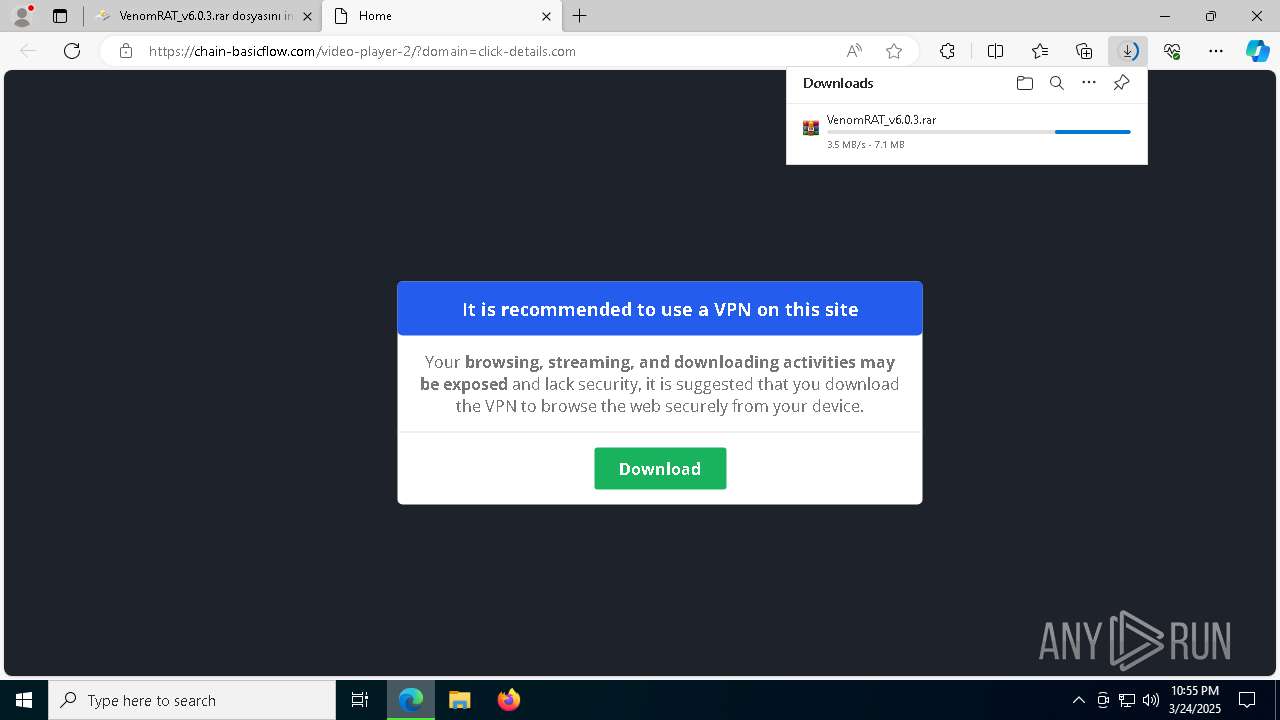
Task: Open the volume tray icon
Action: (1150, 700)
